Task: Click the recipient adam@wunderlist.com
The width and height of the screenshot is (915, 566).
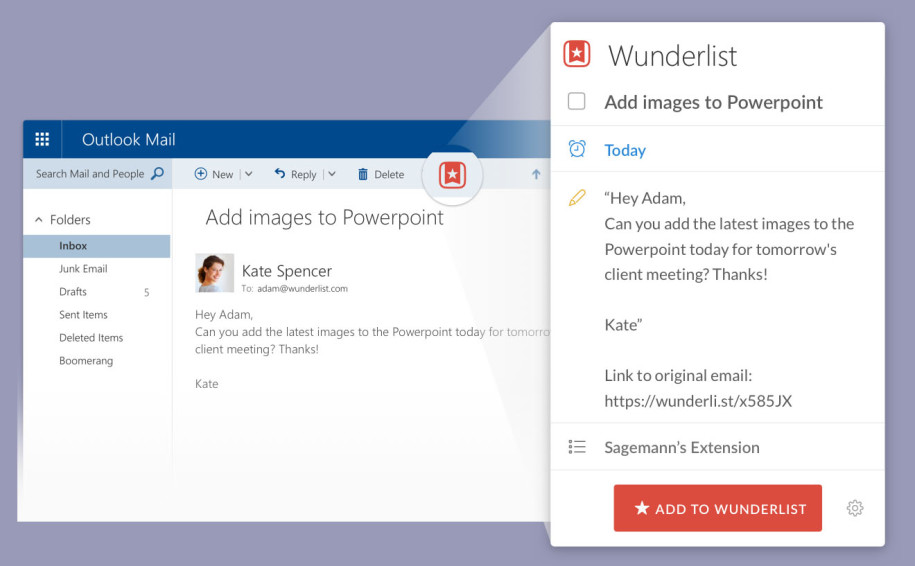Action: pos(302,289)
